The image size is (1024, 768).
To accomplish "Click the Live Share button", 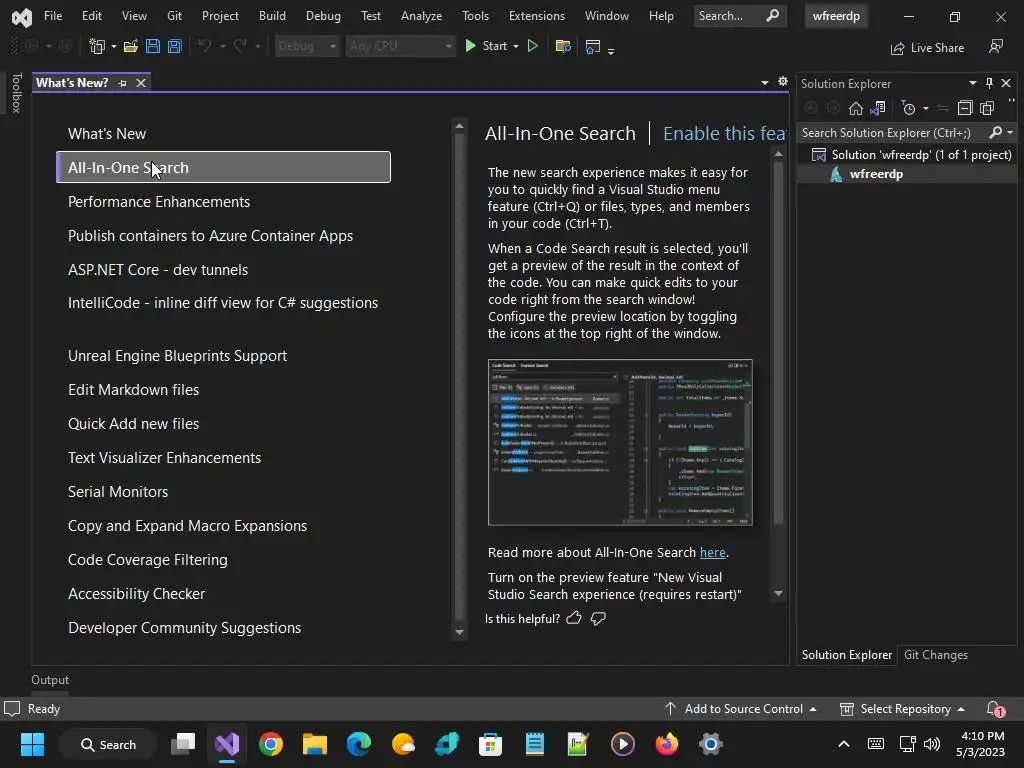I will [927, 48].
